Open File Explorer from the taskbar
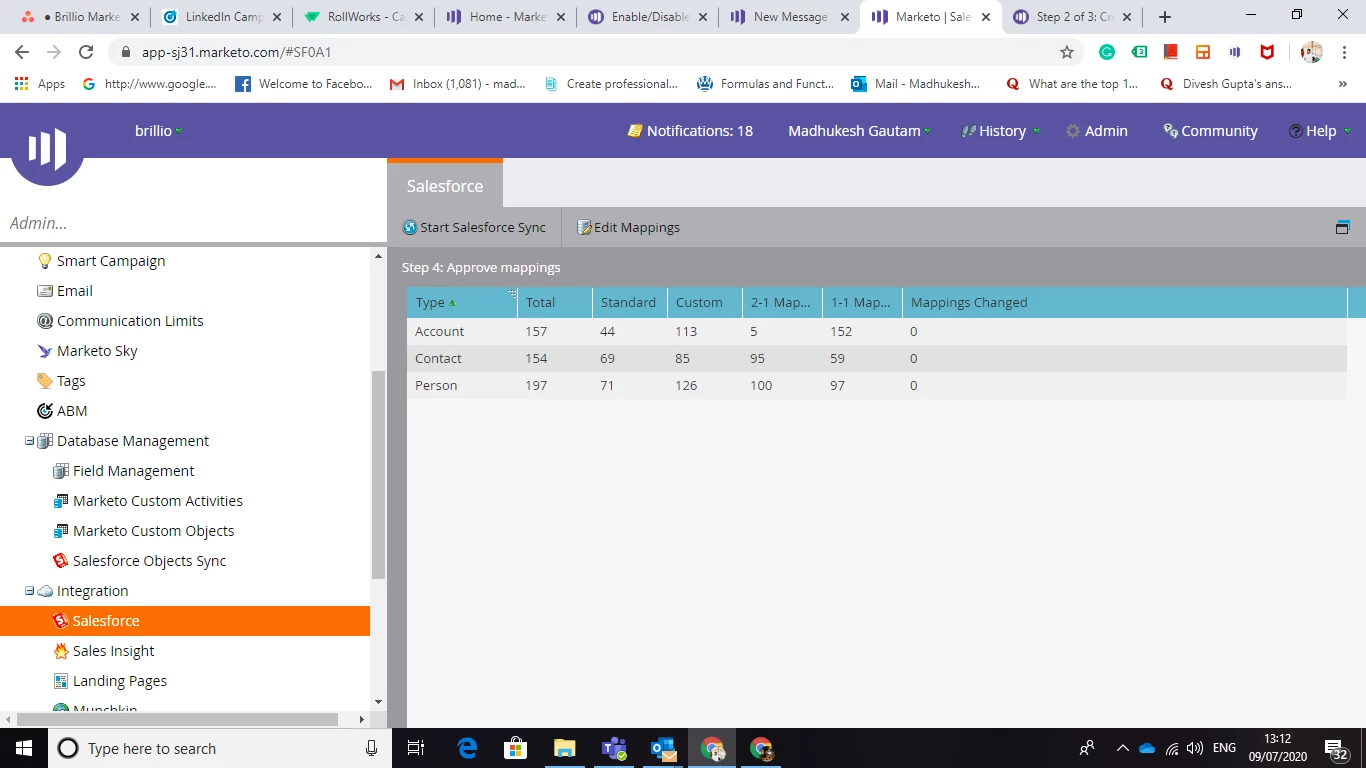Viewport: 1366px width, 768px height. [x=564, y=748]
